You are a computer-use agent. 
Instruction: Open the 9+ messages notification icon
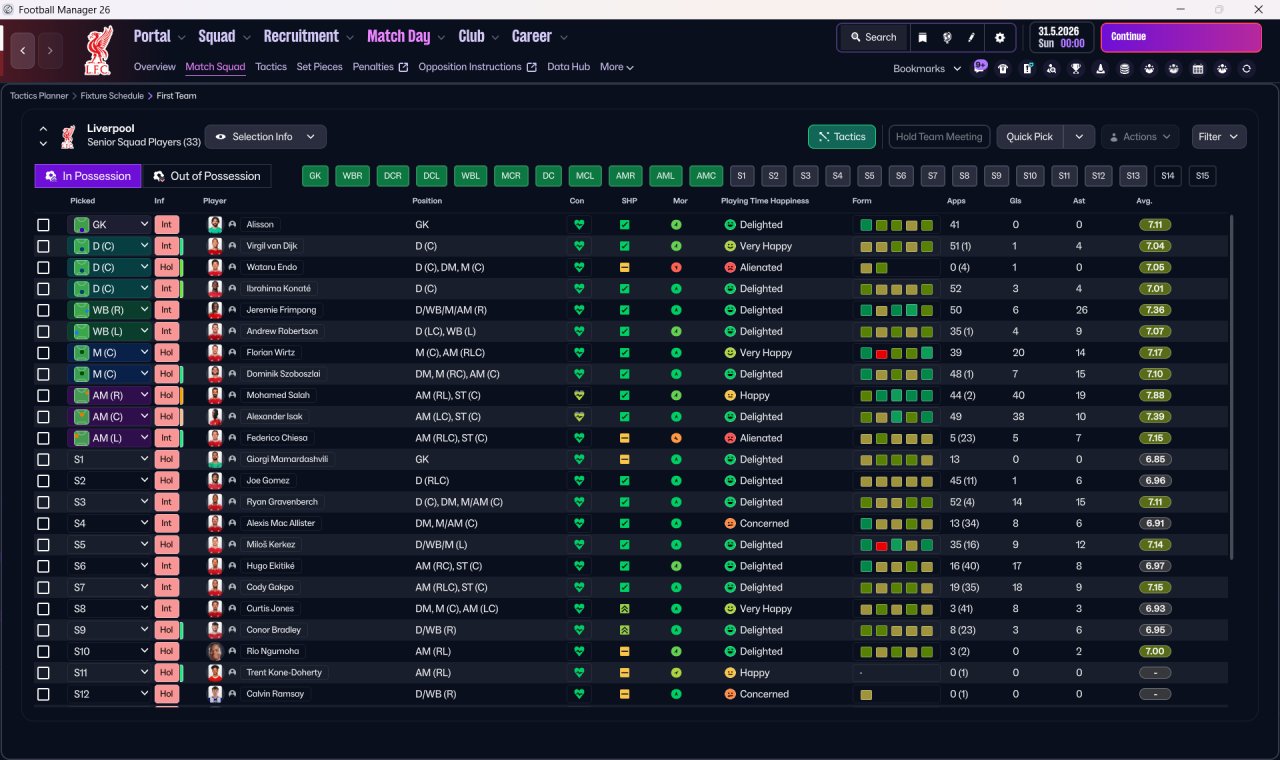tap(980, 67)
